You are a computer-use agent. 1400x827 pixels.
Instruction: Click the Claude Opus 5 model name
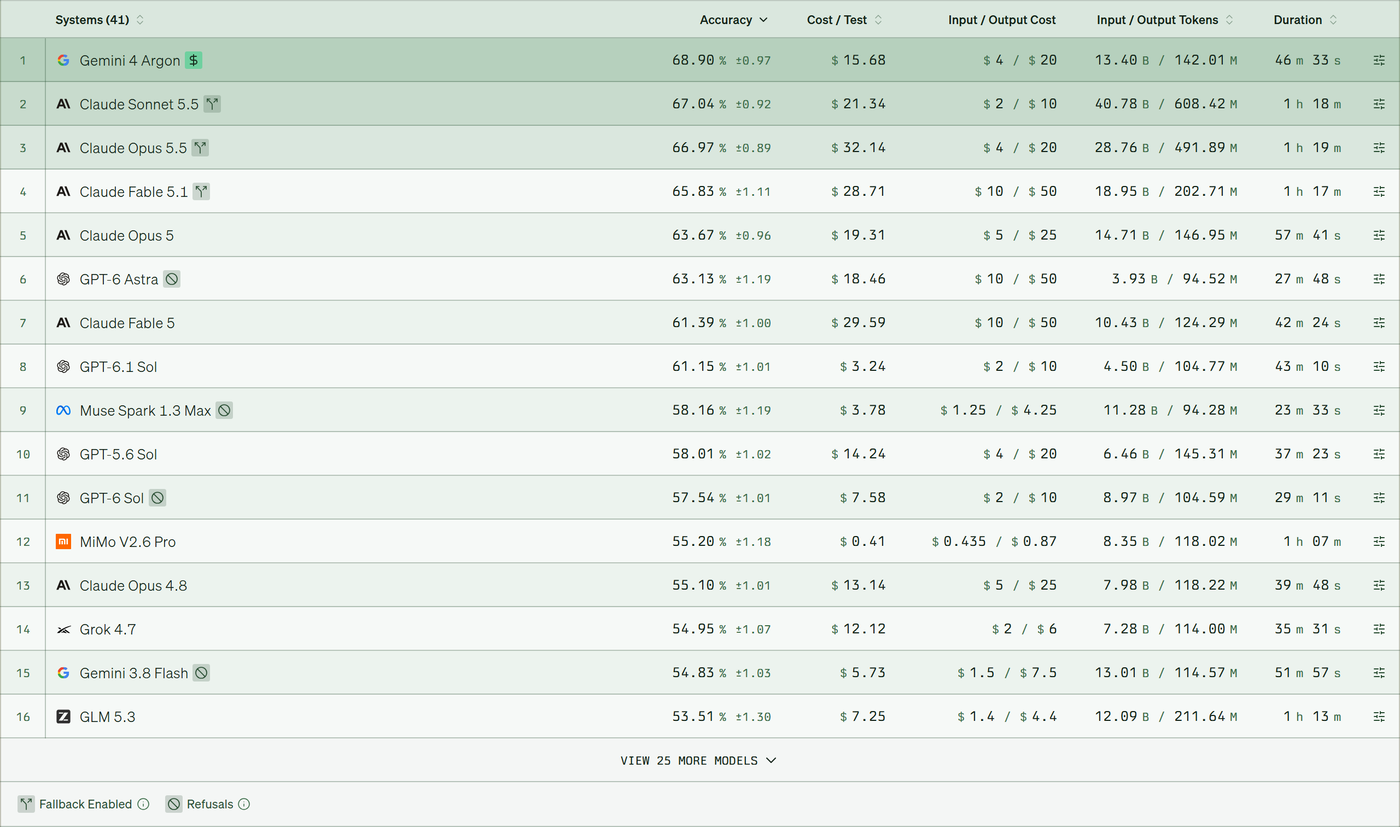[127, 236]
